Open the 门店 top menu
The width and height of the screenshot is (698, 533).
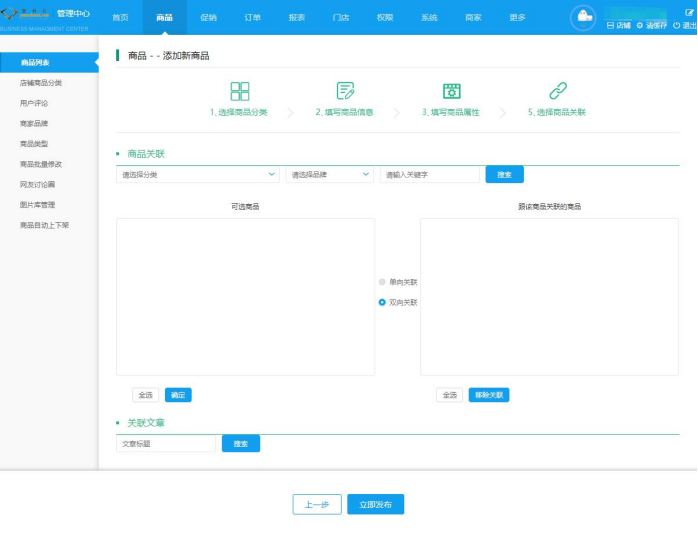click(x=341, y=18)
